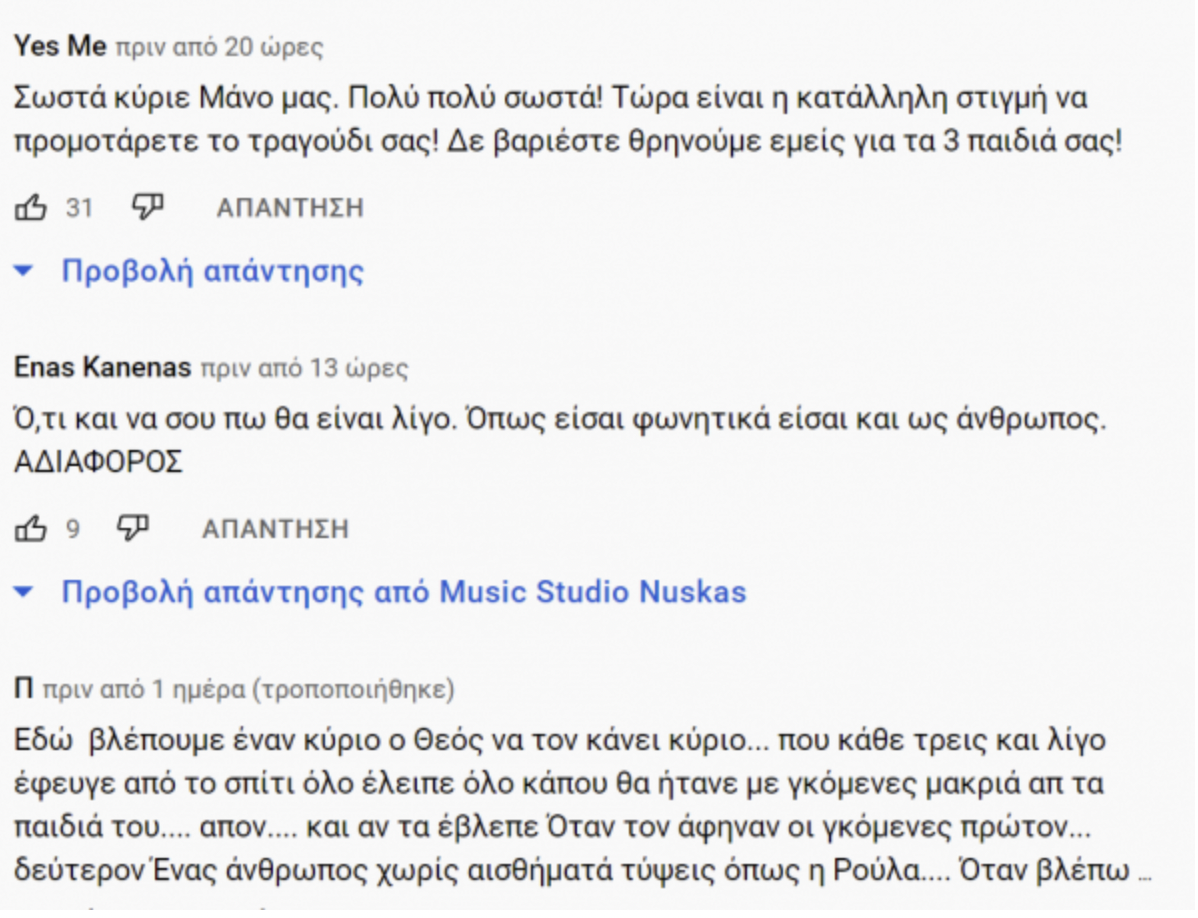
Task: Show reply from Music Studio Nuskas
Action: tap(403, 592)
